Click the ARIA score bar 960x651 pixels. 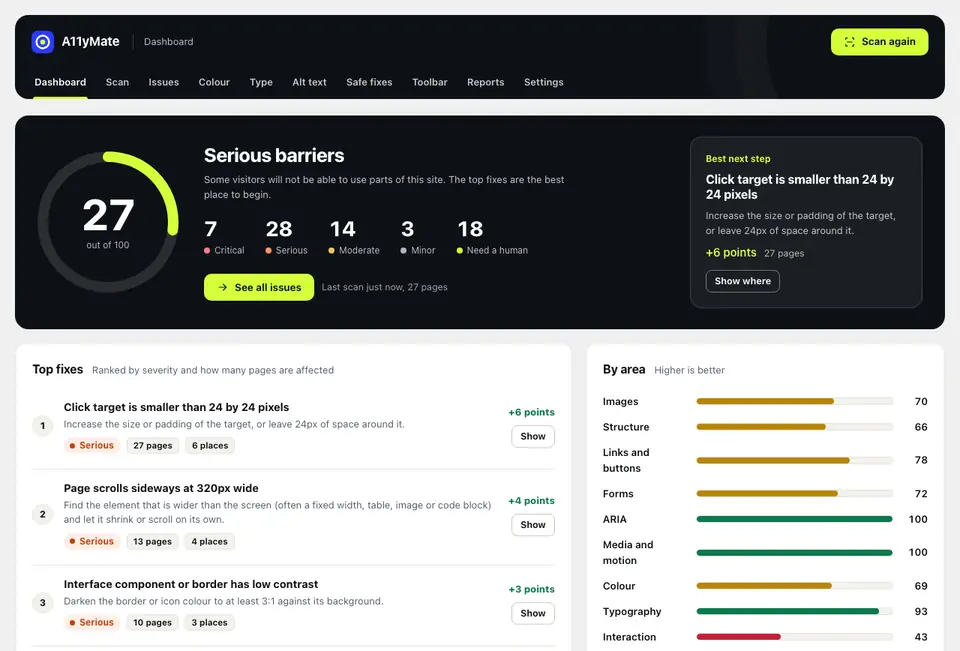794,519
